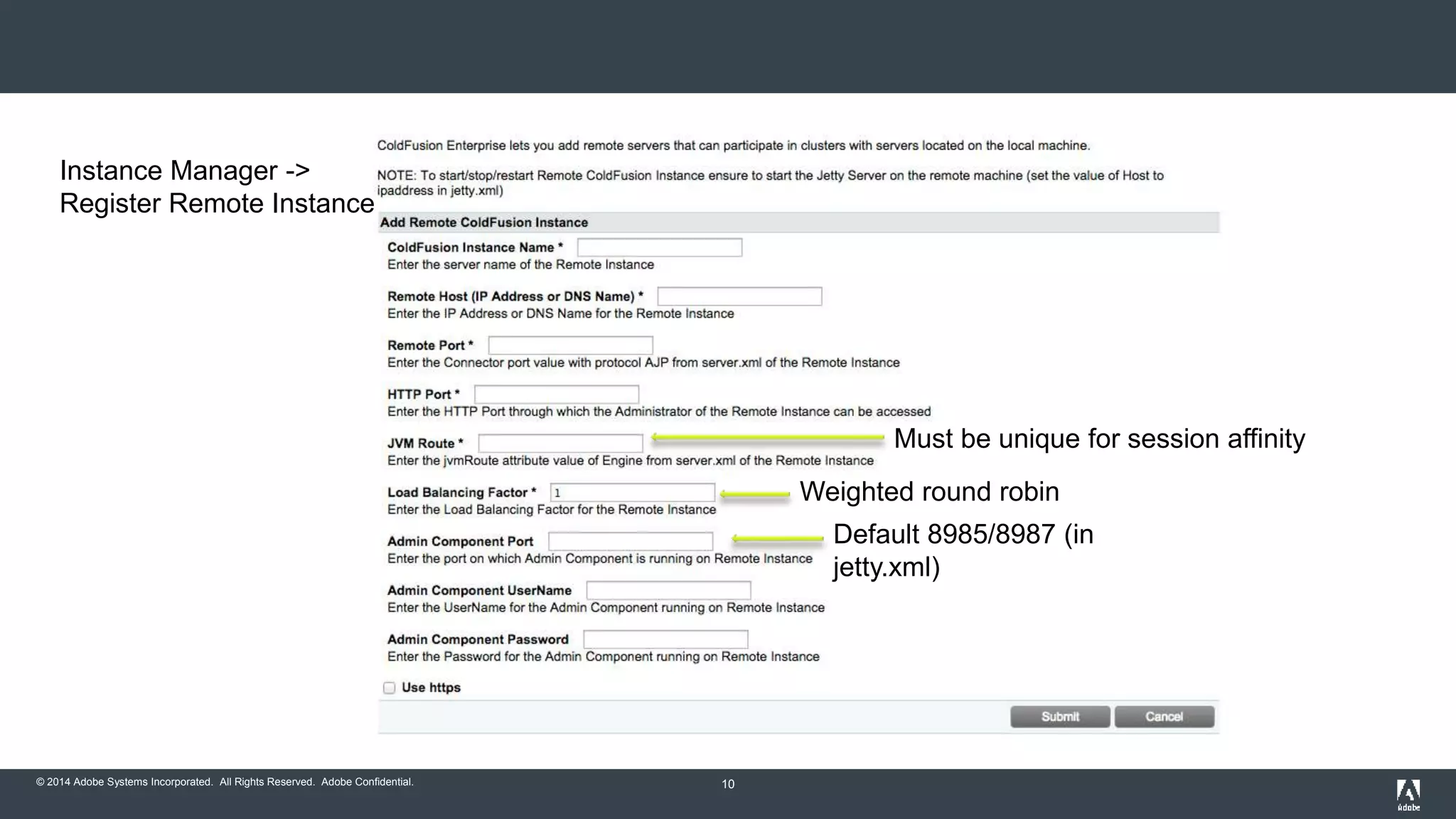Click the 'Weighted round robin' annotation text
Screen dimensions: 1456x819
(x=929, y=492)
